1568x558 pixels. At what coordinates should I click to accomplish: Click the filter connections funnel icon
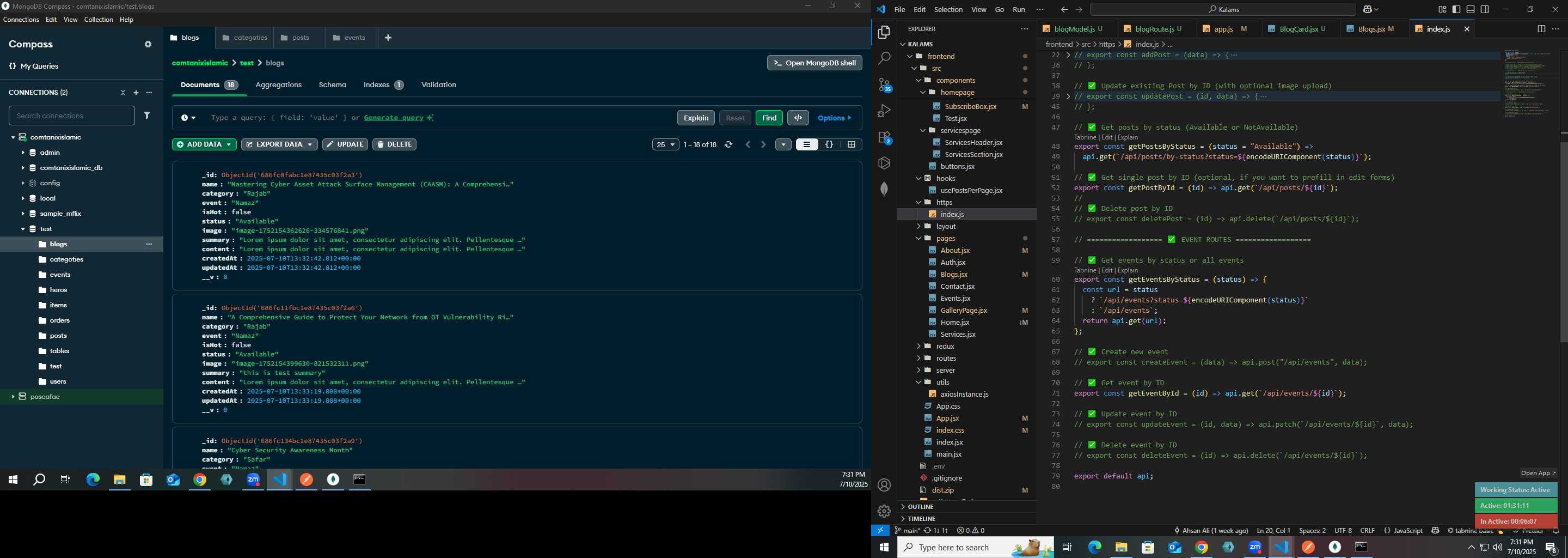[x=148, y=115]
